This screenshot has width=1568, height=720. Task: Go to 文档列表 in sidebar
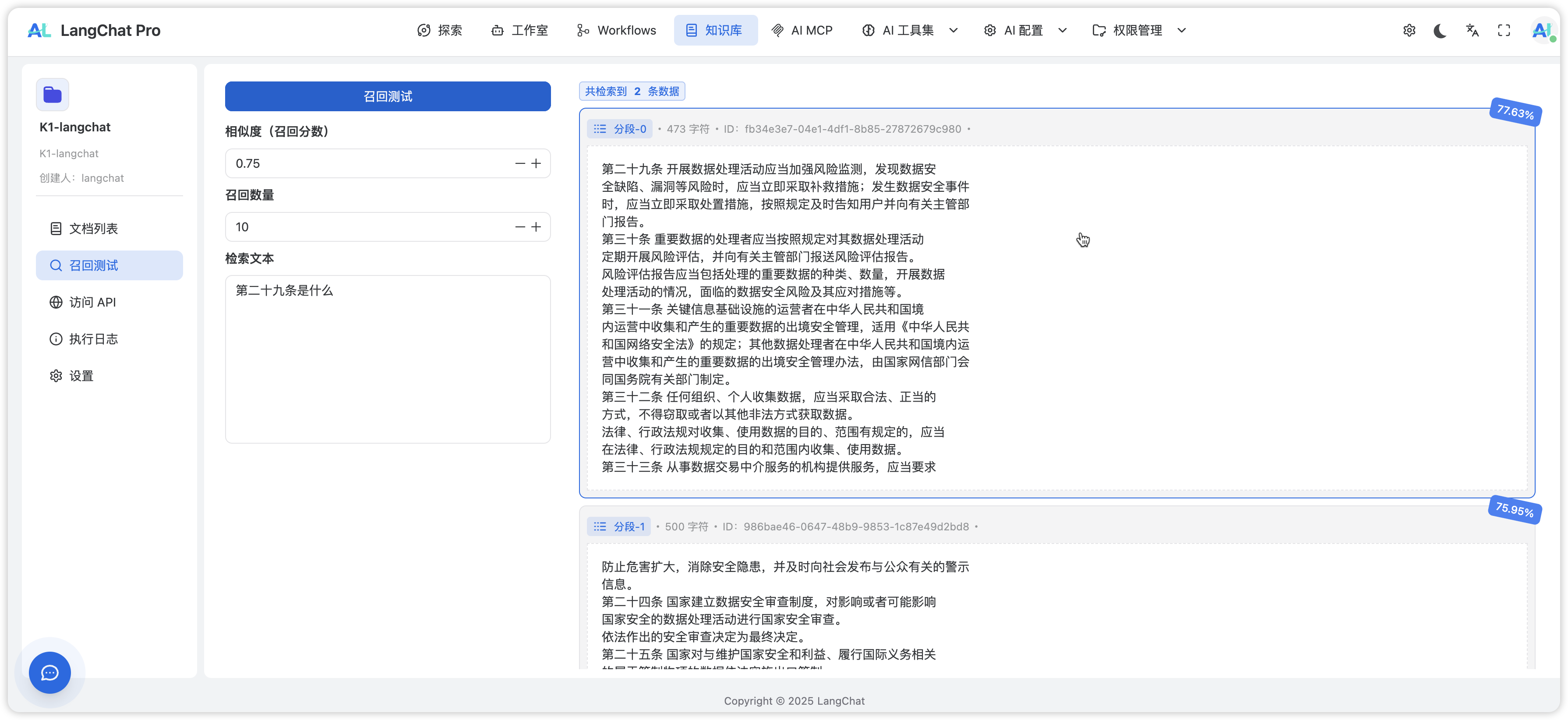pos(93,229)
